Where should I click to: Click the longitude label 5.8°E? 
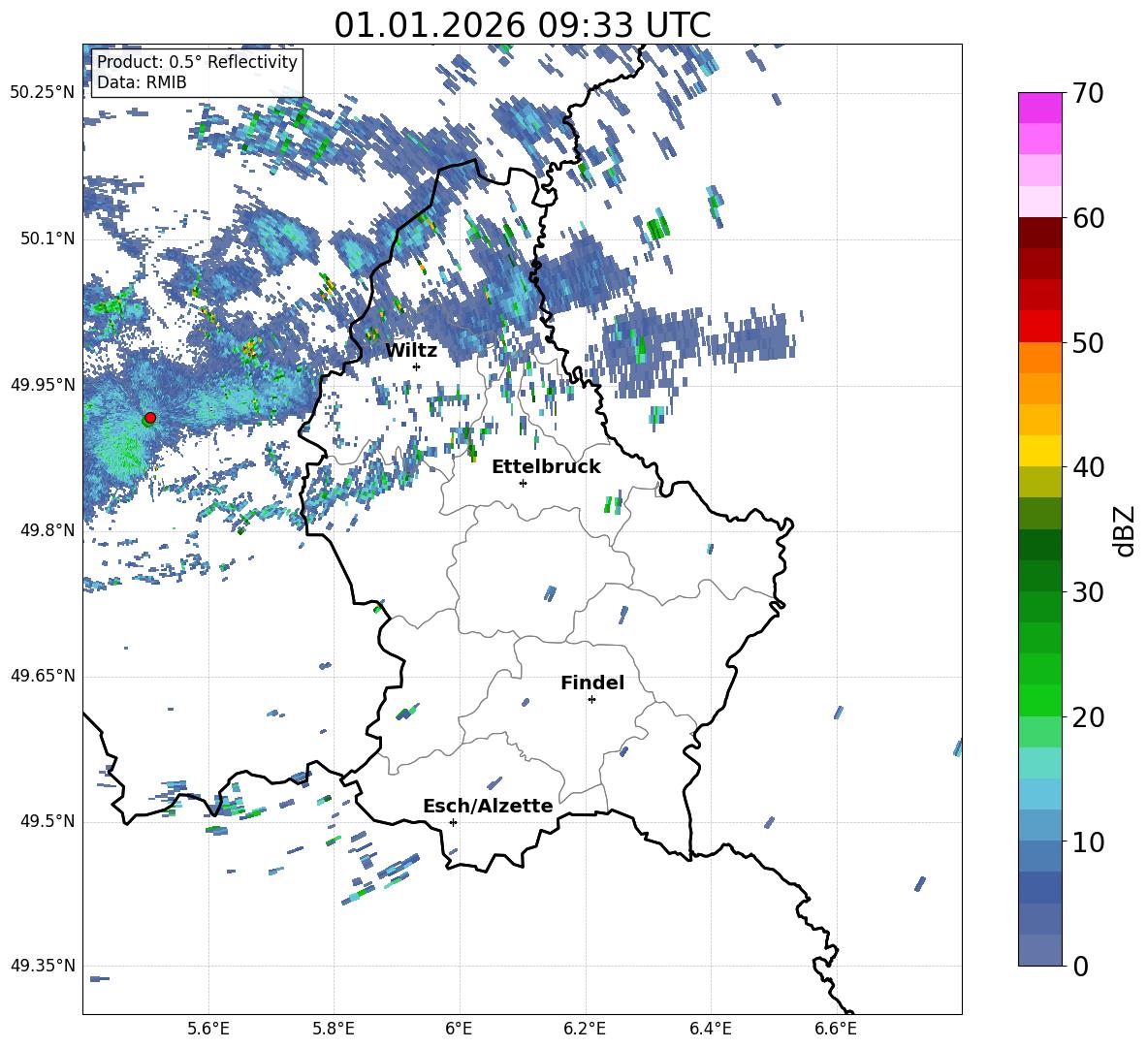[334, 1029]
